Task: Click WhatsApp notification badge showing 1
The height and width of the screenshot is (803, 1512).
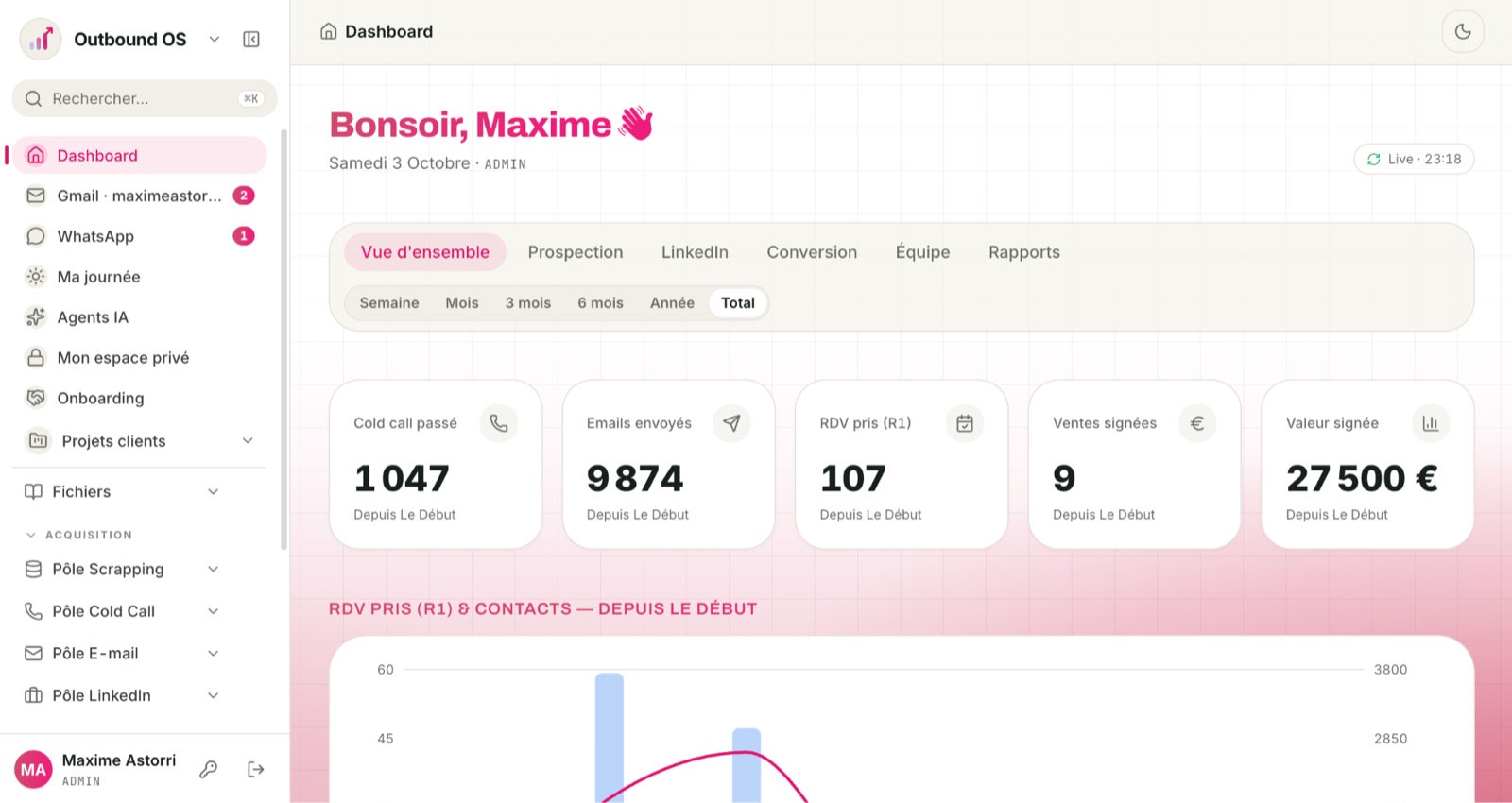Action: [x=244, y=236]
